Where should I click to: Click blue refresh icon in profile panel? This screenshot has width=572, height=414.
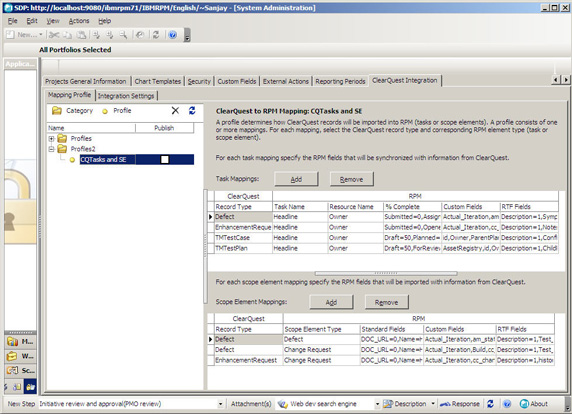192,110
